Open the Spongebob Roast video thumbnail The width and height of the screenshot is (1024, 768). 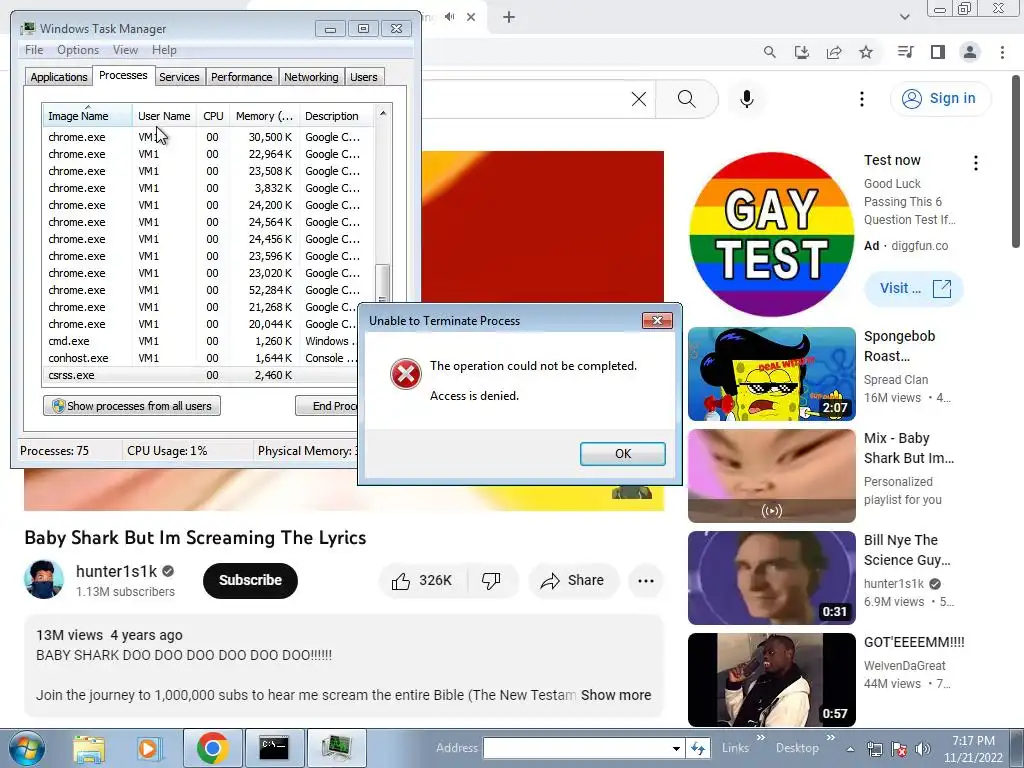coord(771,374)
